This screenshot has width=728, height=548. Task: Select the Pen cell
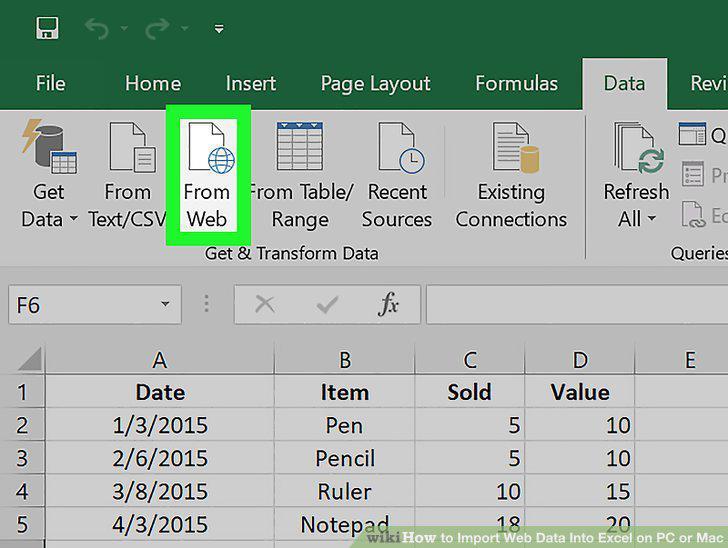(x=344, y=425)
